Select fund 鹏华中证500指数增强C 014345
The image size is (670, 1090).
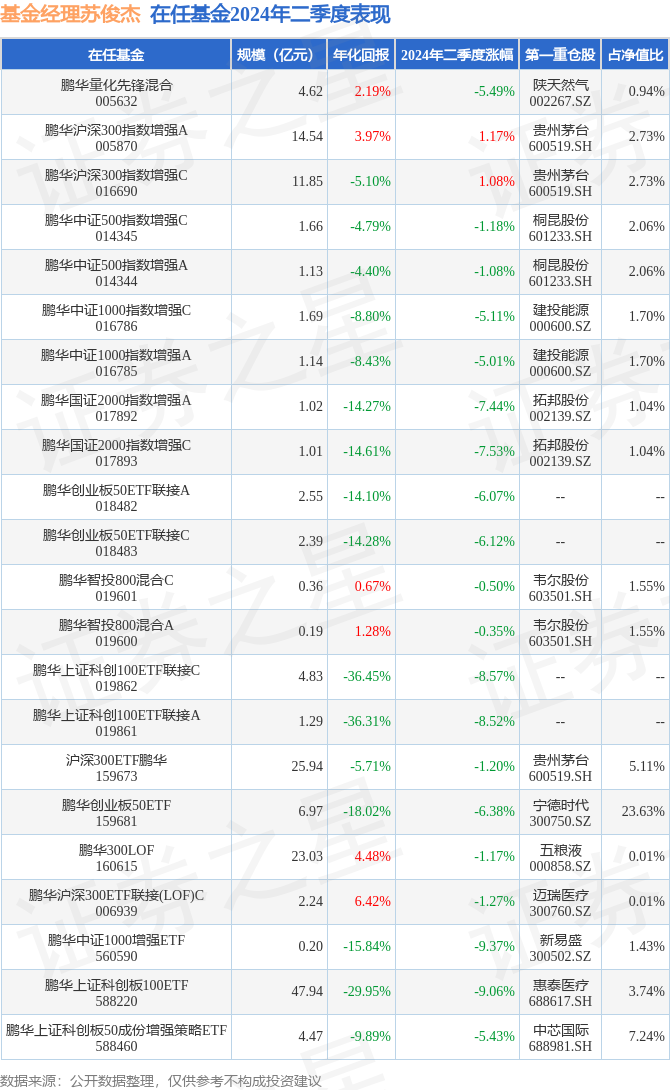(x=116, y=228)
